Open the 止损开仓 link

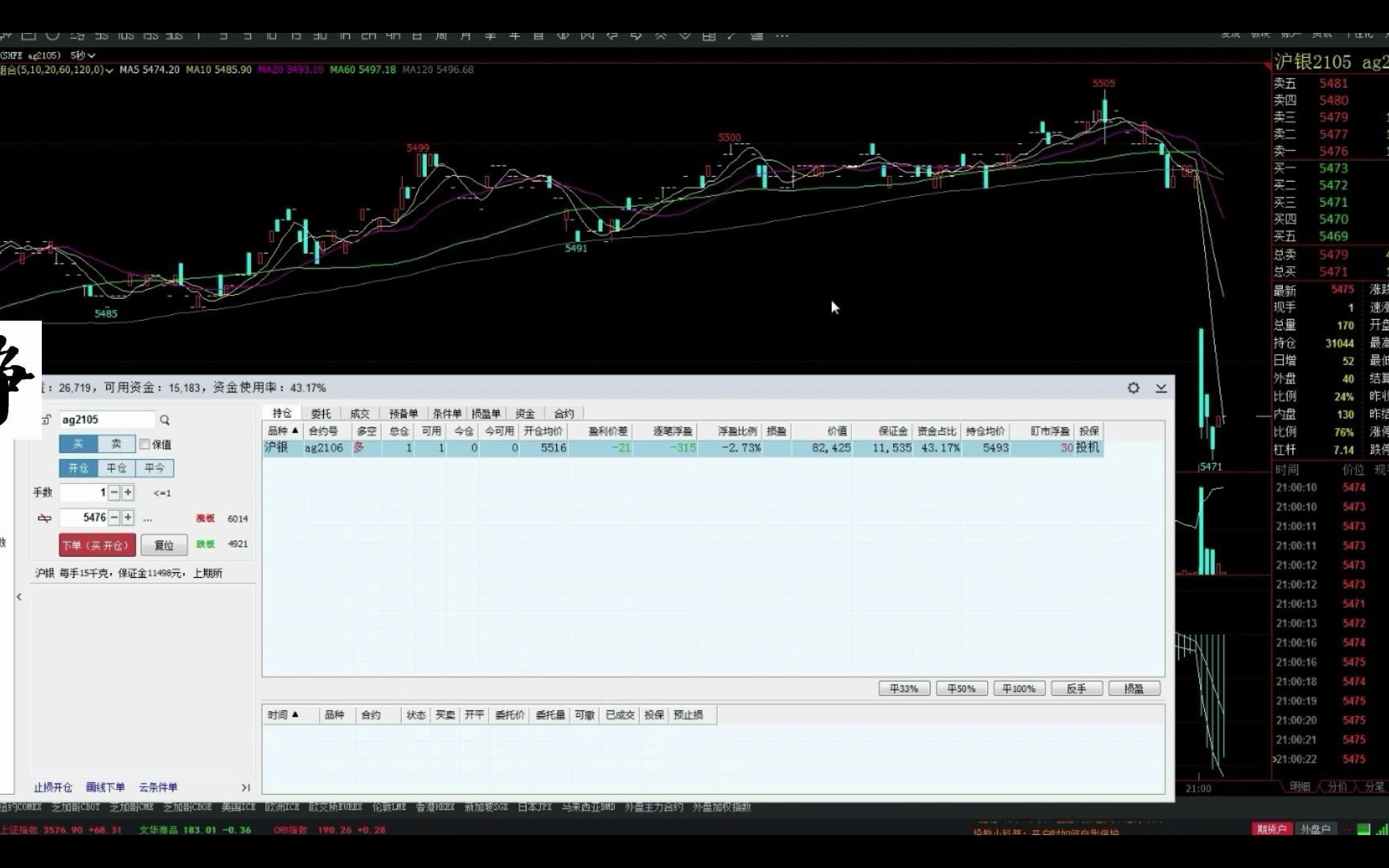coord(53,788)
